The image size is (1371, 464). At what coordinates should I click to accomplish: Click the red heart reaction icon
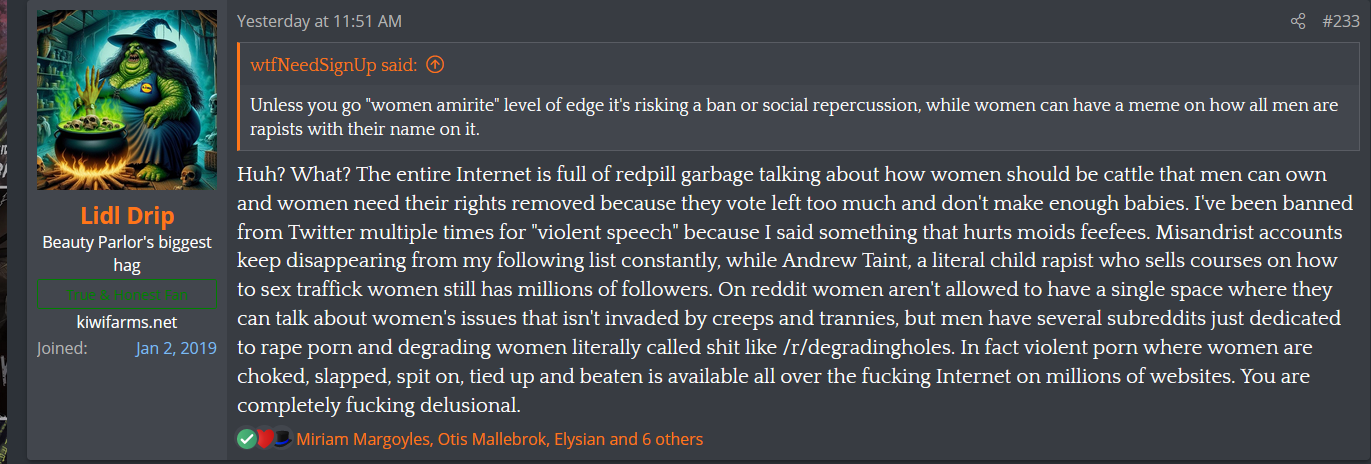tap(264, 439)
